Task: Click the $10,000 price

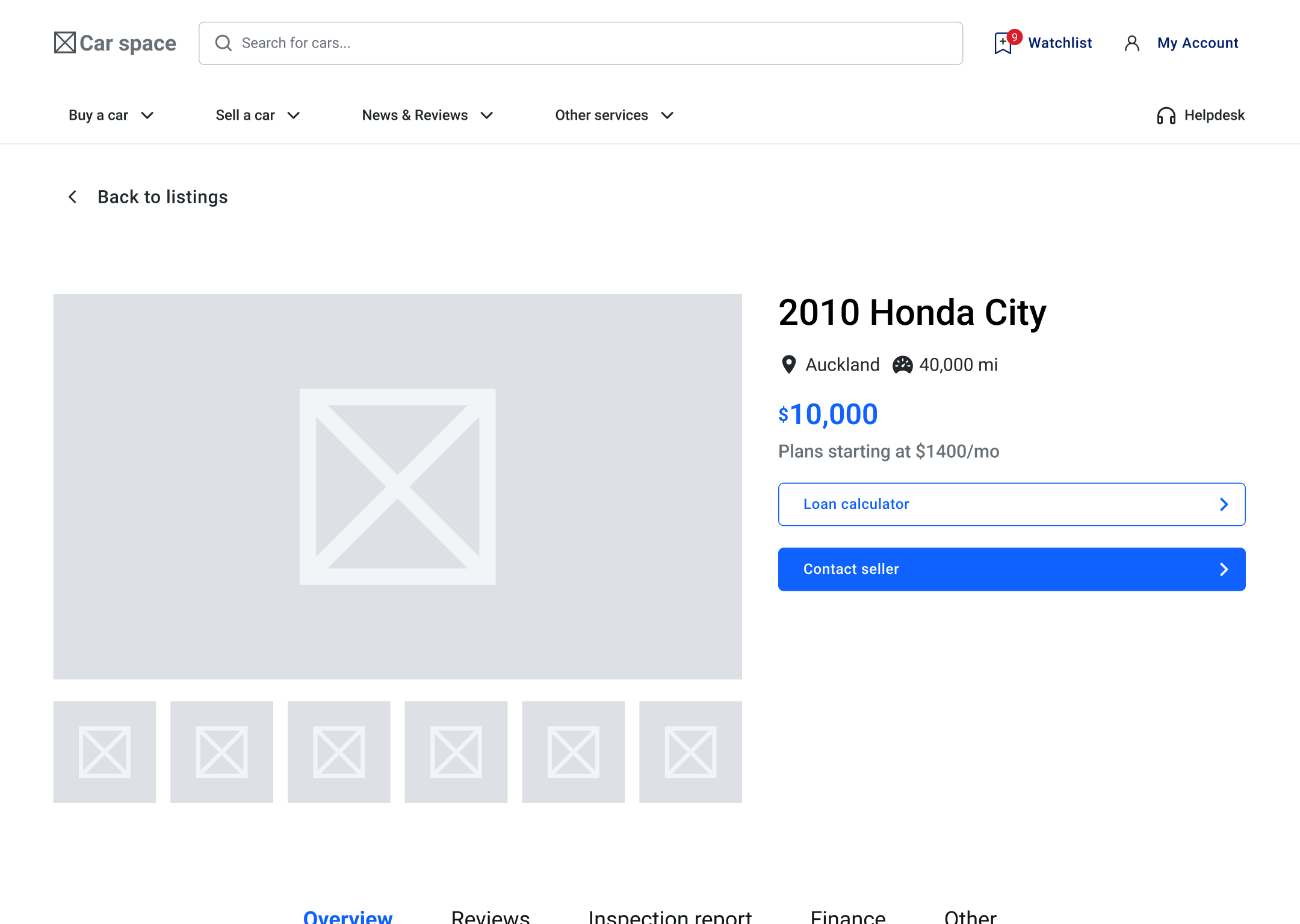Action: pos(828,414)
